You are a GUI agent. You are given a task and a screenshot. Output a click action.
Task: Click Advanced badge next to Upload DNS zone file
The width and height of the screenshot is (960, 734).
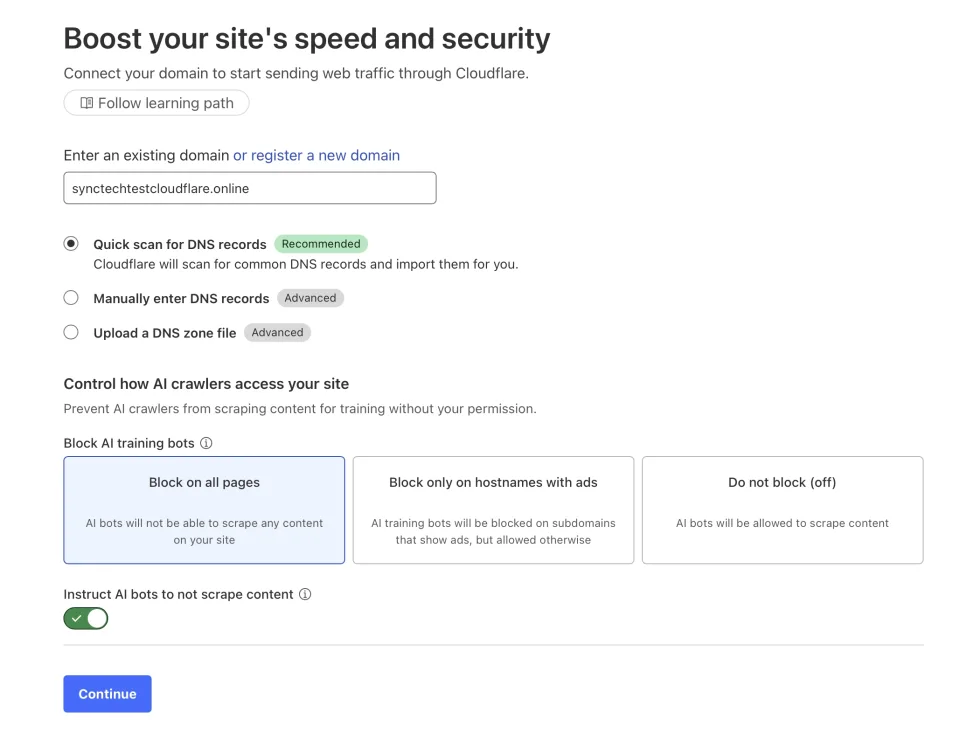pyautogui.click(x=277, y=332)
